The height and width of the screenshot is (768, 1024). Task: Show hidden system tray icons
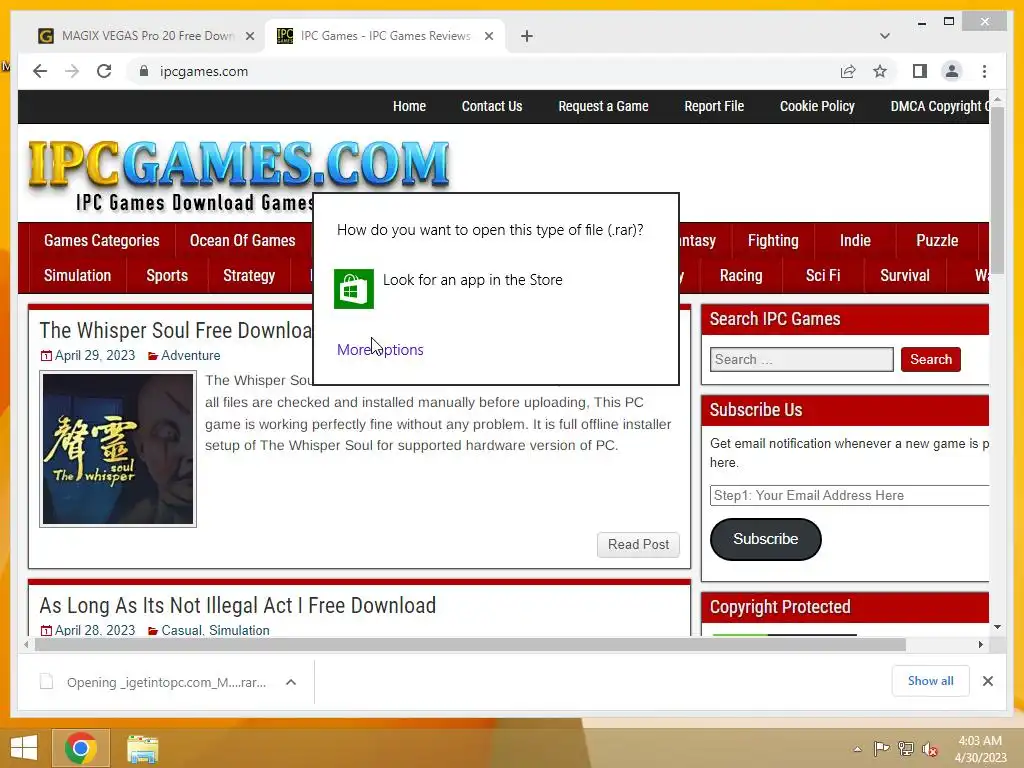(x=857, y=749)
